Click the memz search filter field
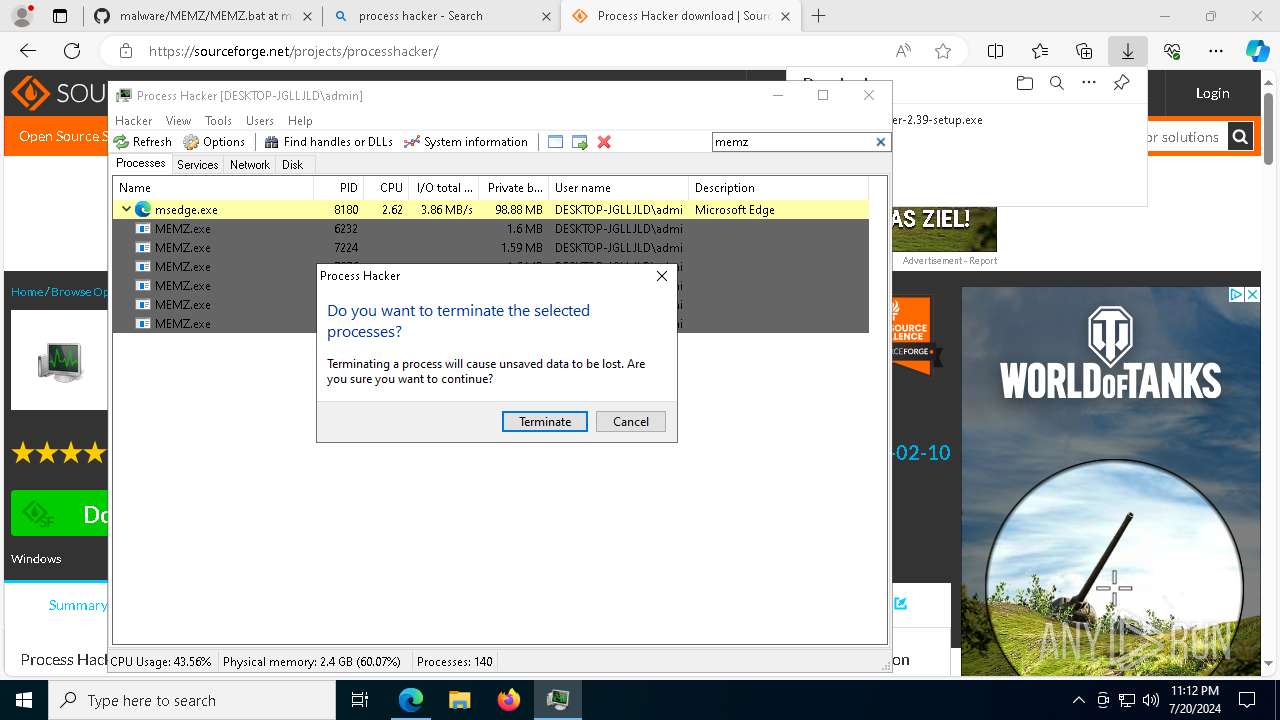The image size is (1280, 720). pos(793,142)
